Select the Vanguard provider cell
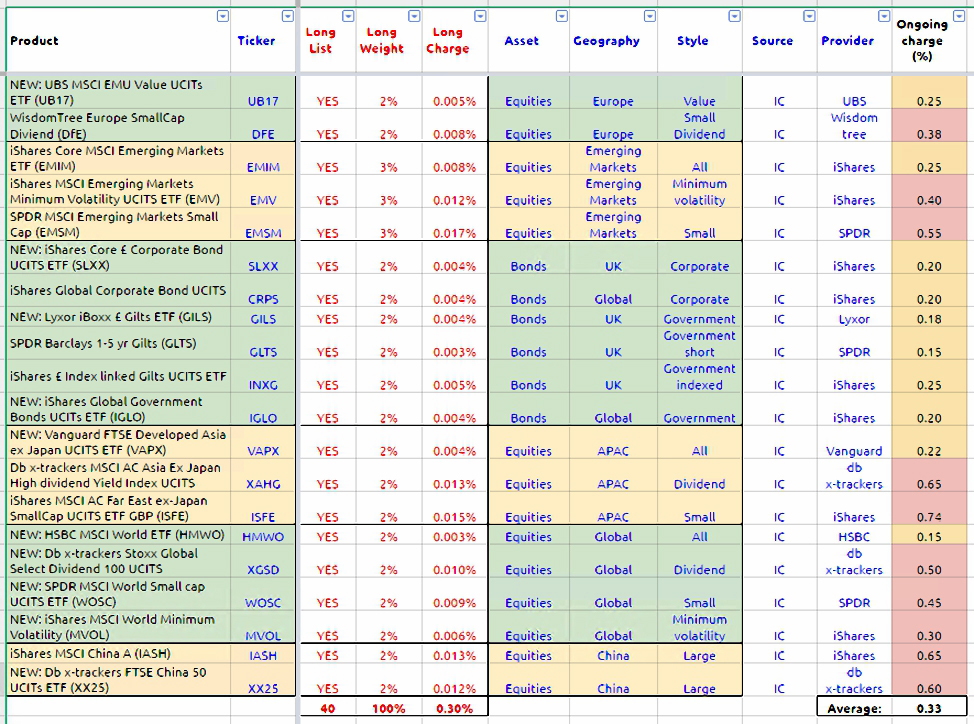 click(x=854, y=442)
